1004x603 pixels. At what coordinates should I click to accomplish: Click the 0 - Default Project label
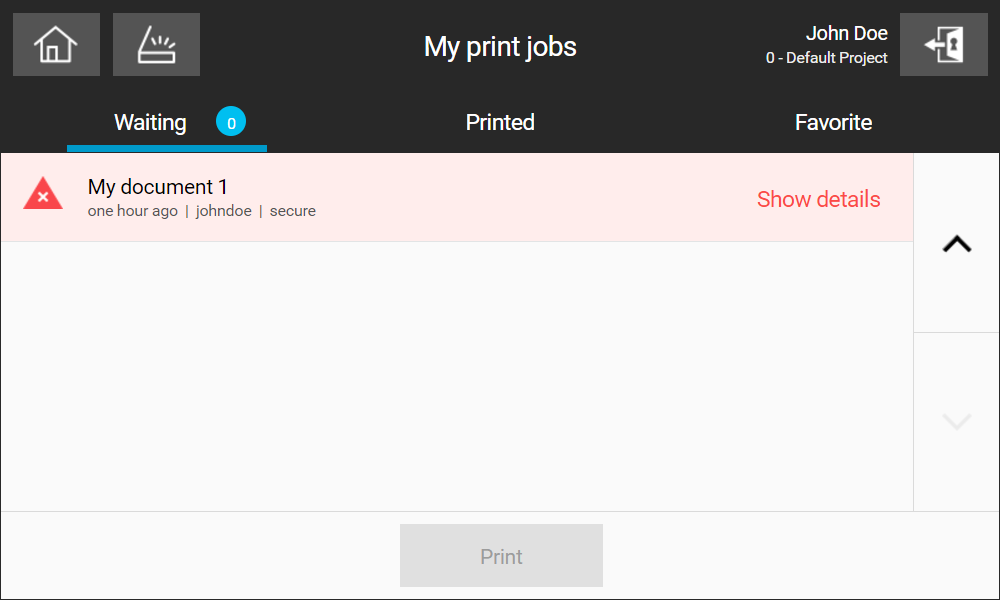[x=829, y=58]
